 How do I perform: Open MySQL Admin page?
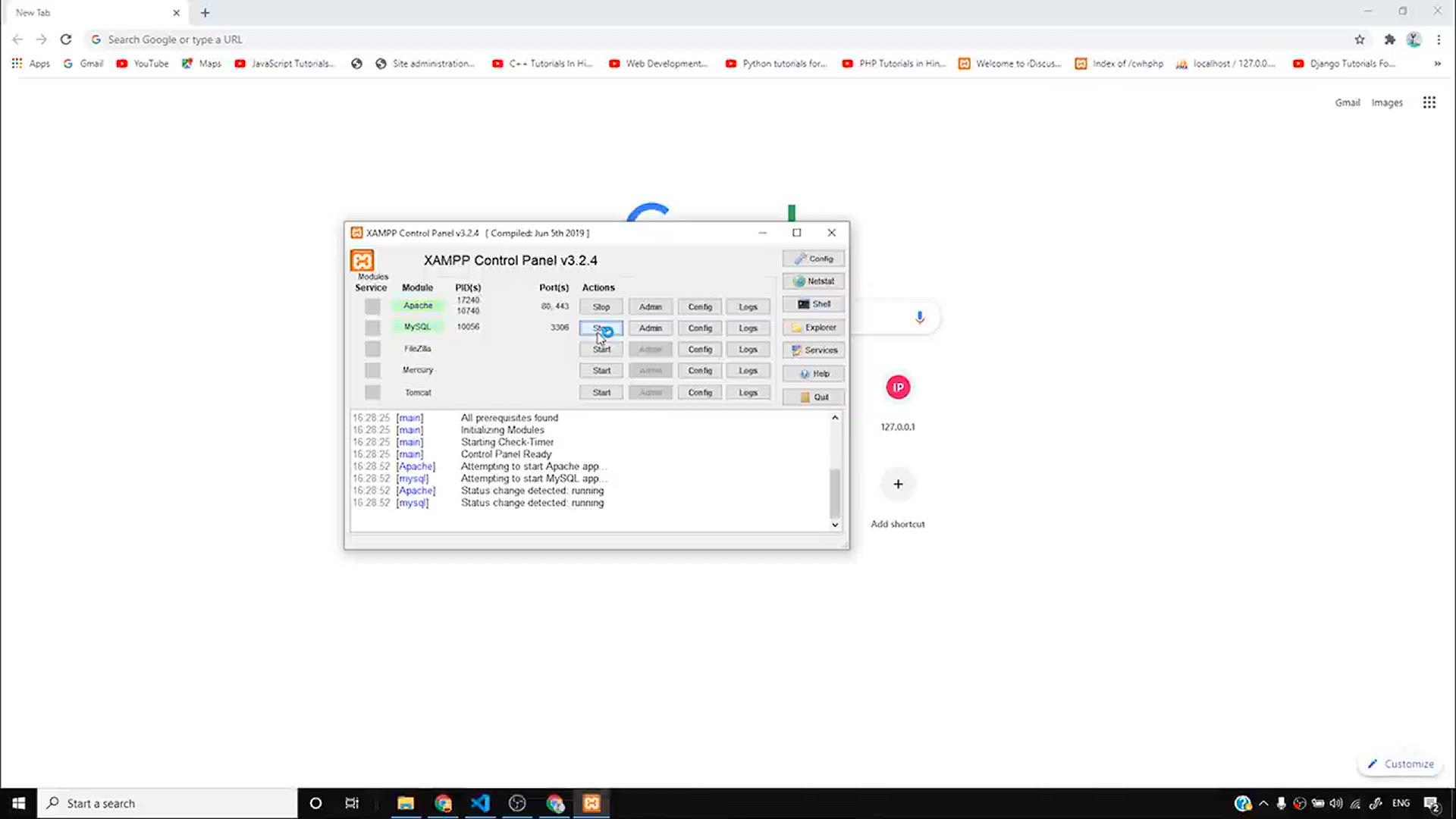pos(651,328)
